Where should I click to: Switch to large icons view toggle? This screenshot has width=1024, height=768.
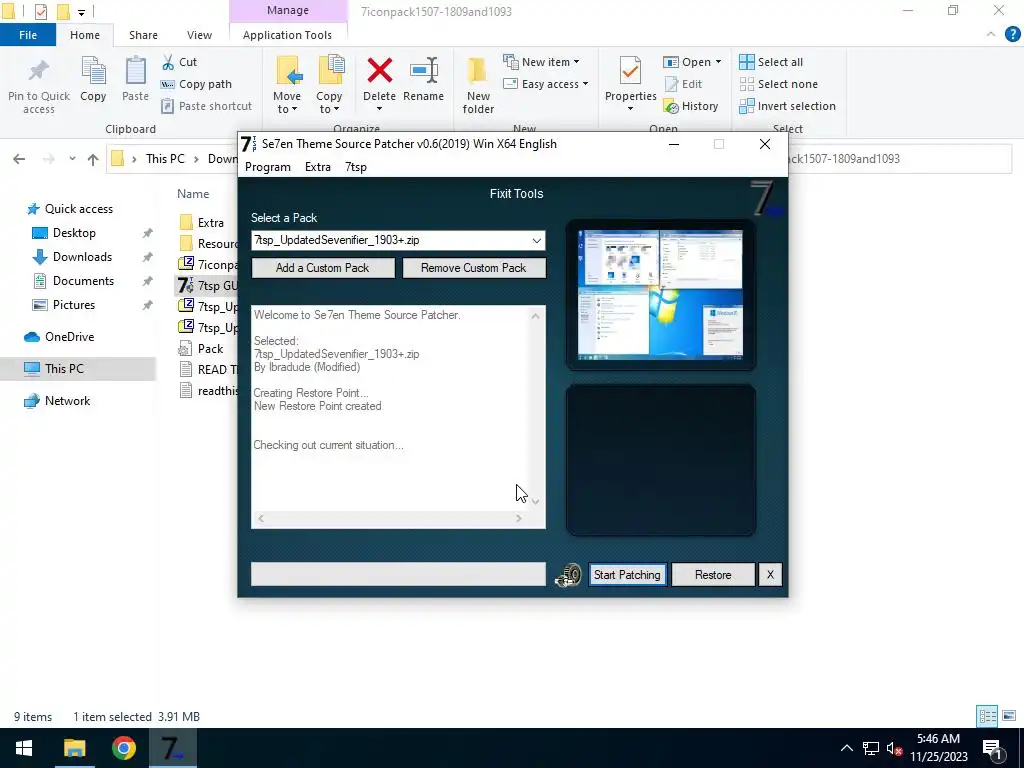1009,716
